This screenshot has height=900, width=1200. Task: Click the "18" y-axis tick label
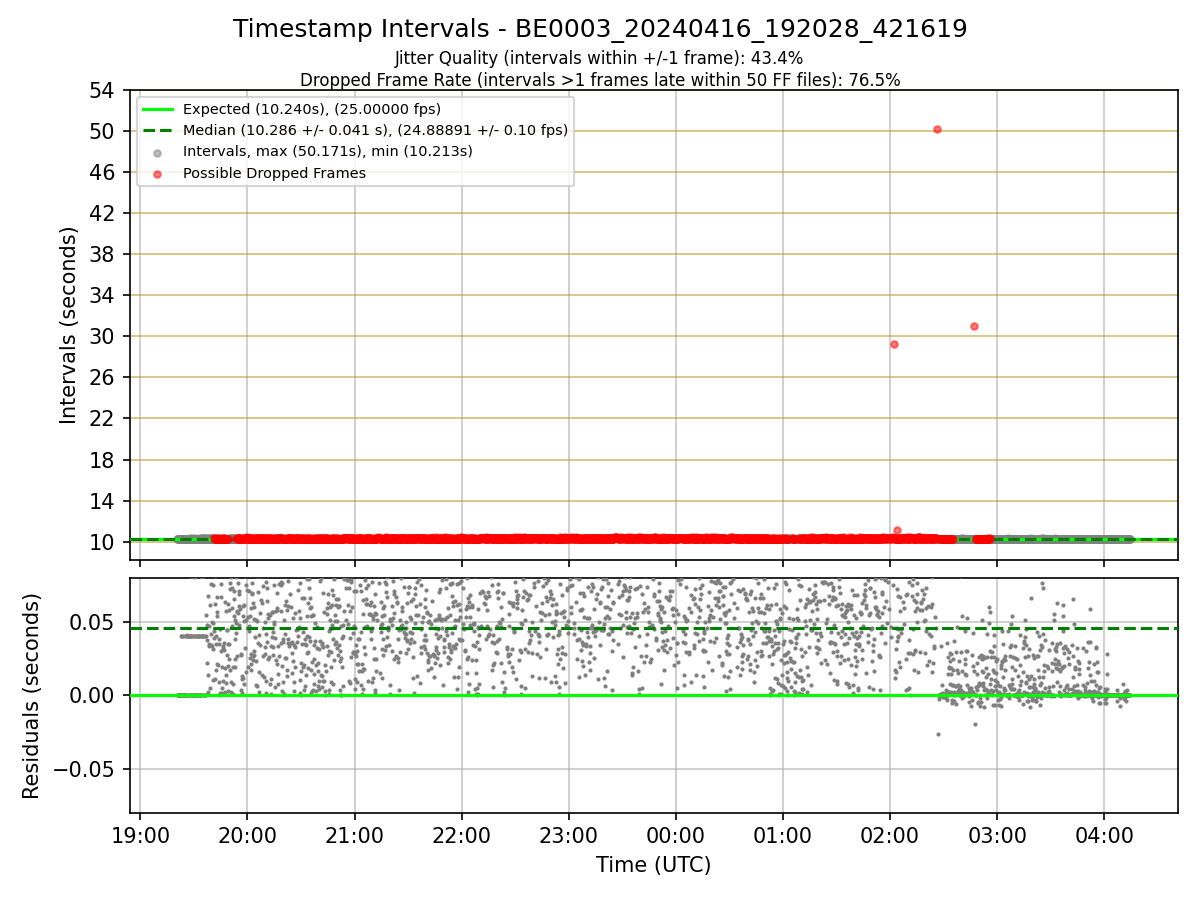(103, 460)
